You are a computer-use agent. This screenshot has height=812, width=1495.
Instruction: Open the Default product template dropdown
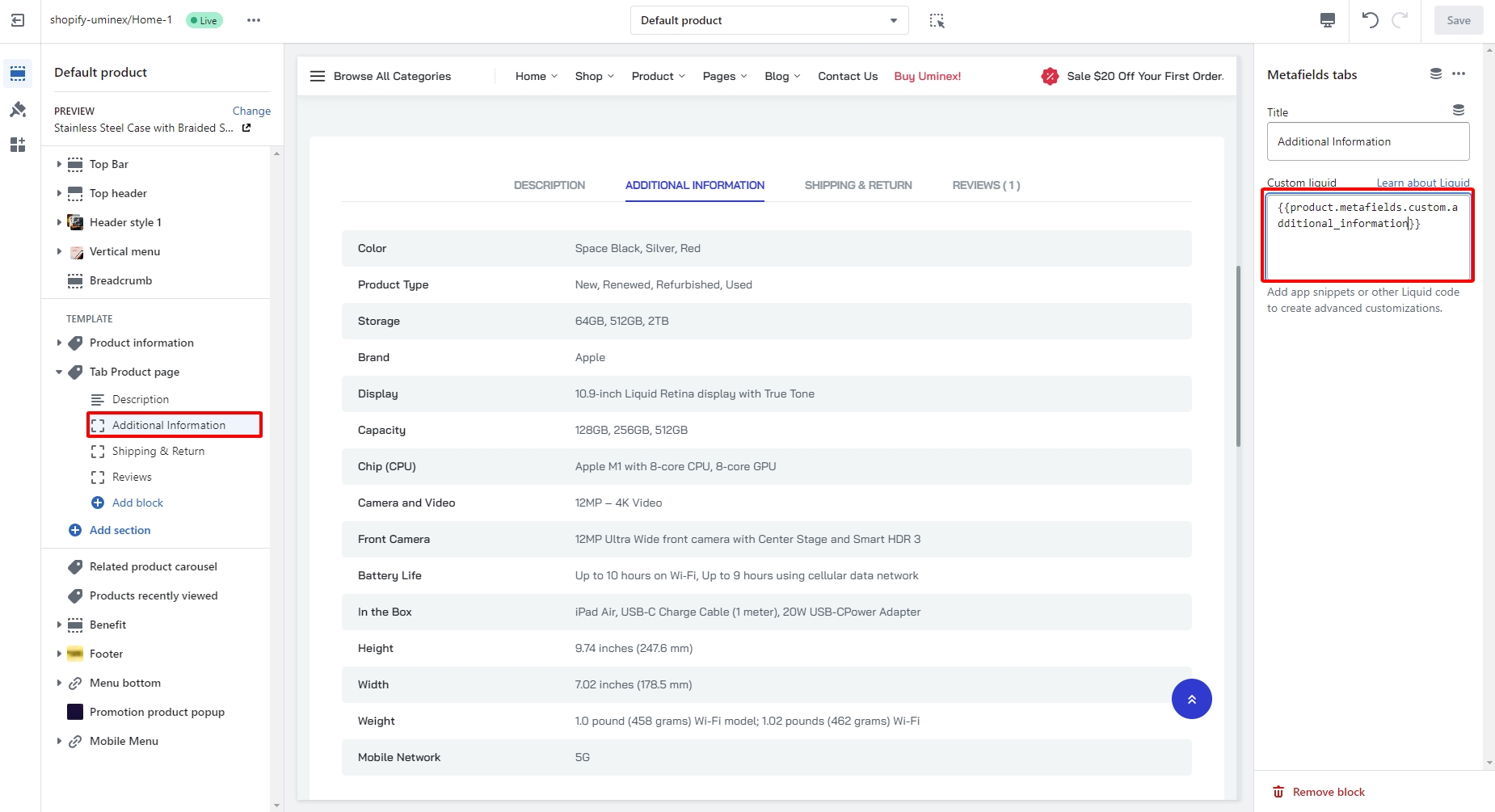769,20
